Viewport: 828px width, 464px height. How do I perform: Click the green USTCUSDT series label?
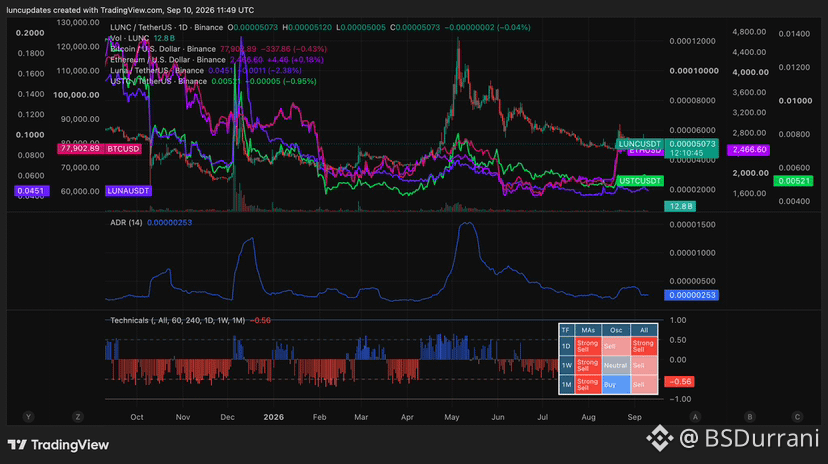click(x=639, y=181)
